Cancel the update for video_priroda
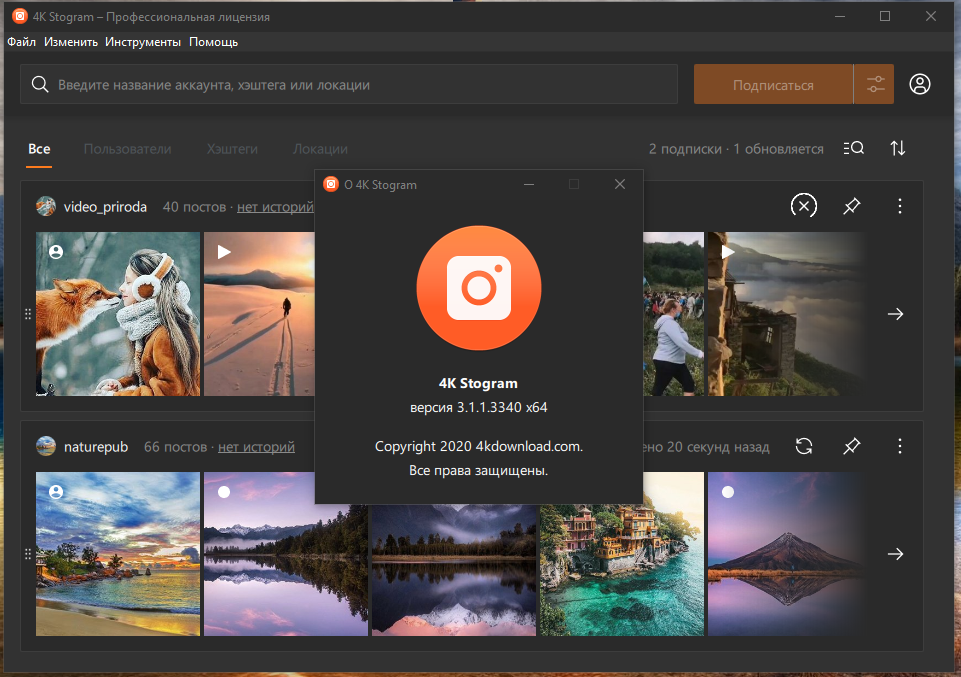961x677 pixels. pyautogui.click(x=803, y=206)
